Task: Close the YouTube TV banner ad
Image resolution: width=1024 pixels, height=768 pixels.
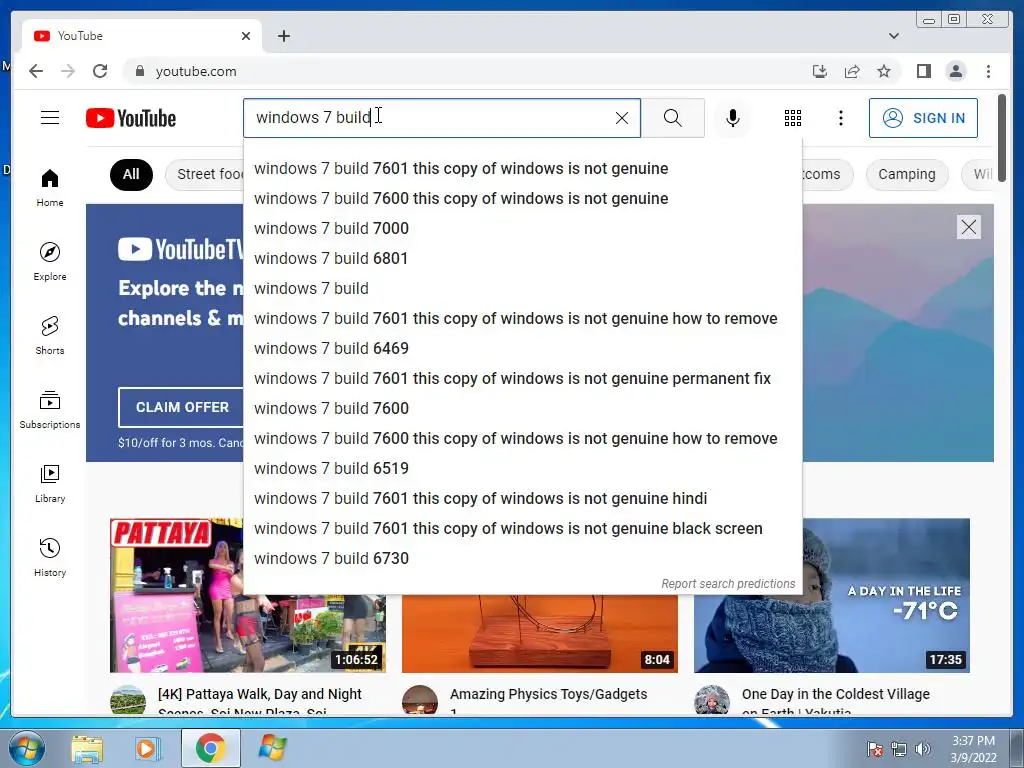Action: (x=968, y=227)
